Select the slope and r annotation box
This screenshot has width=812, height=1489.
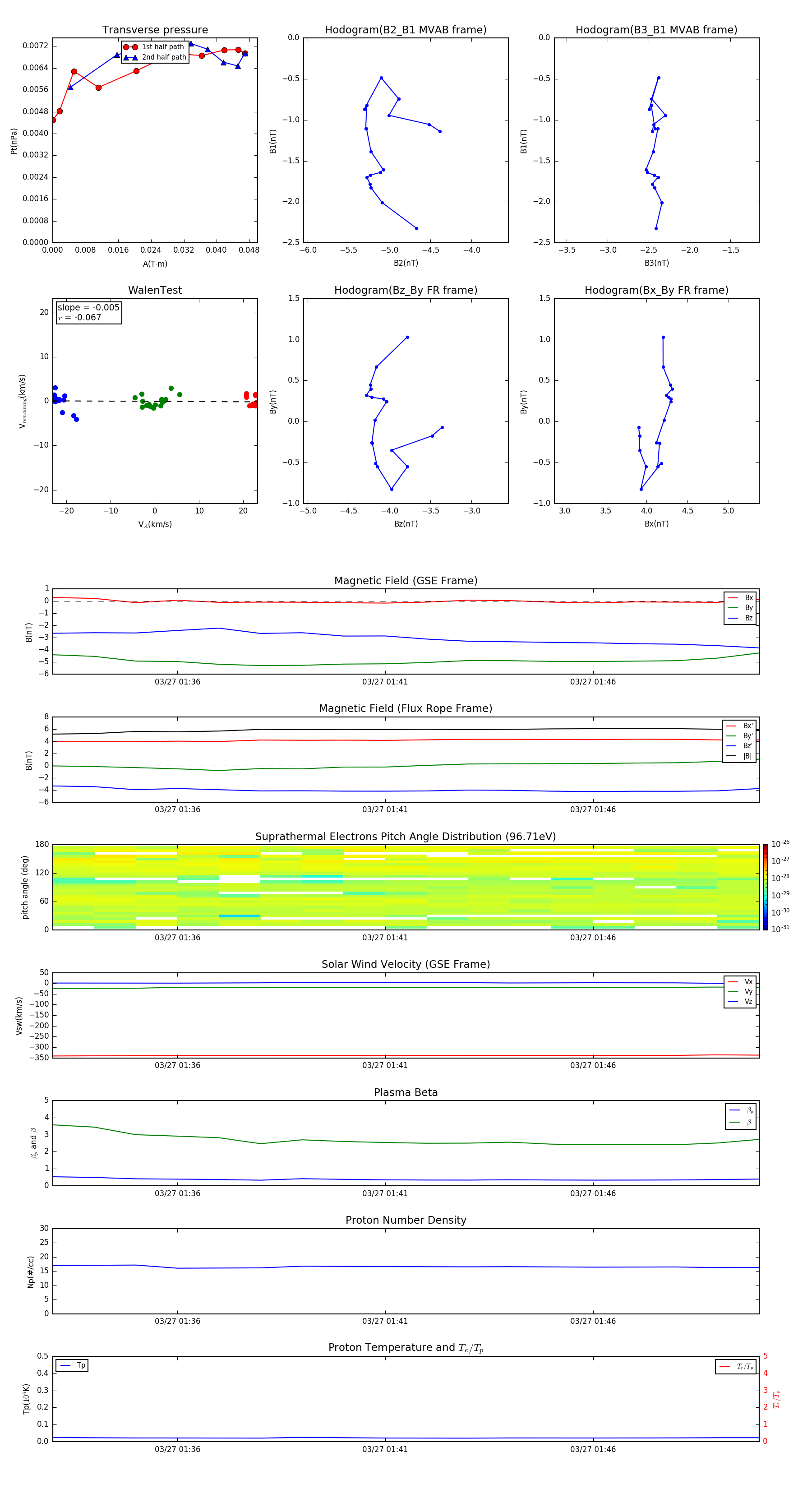tap(88, 313)
